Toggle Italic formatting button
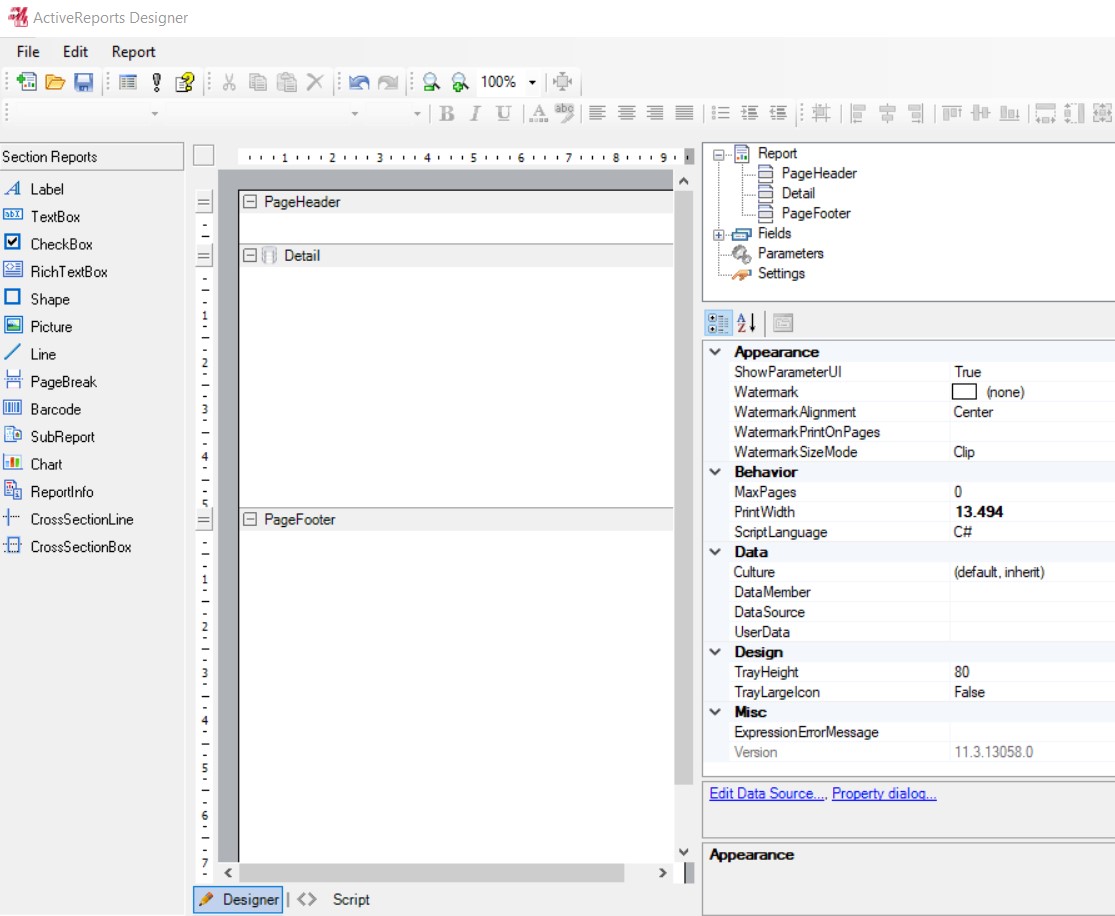This screenshot has height=916, width=1115. pos(475,113)
